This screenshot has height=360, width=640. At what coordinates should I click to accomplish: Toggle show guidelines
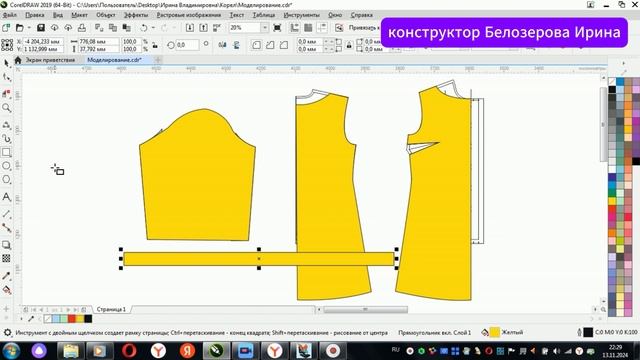click(322, 28)
